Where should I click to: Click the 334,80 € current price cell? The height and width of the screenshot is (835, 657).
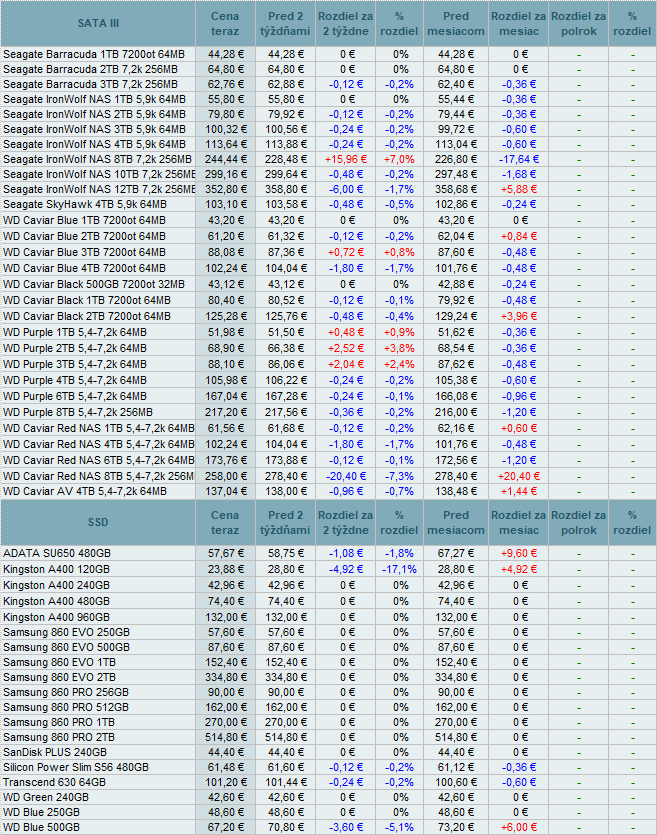point(226,677)
